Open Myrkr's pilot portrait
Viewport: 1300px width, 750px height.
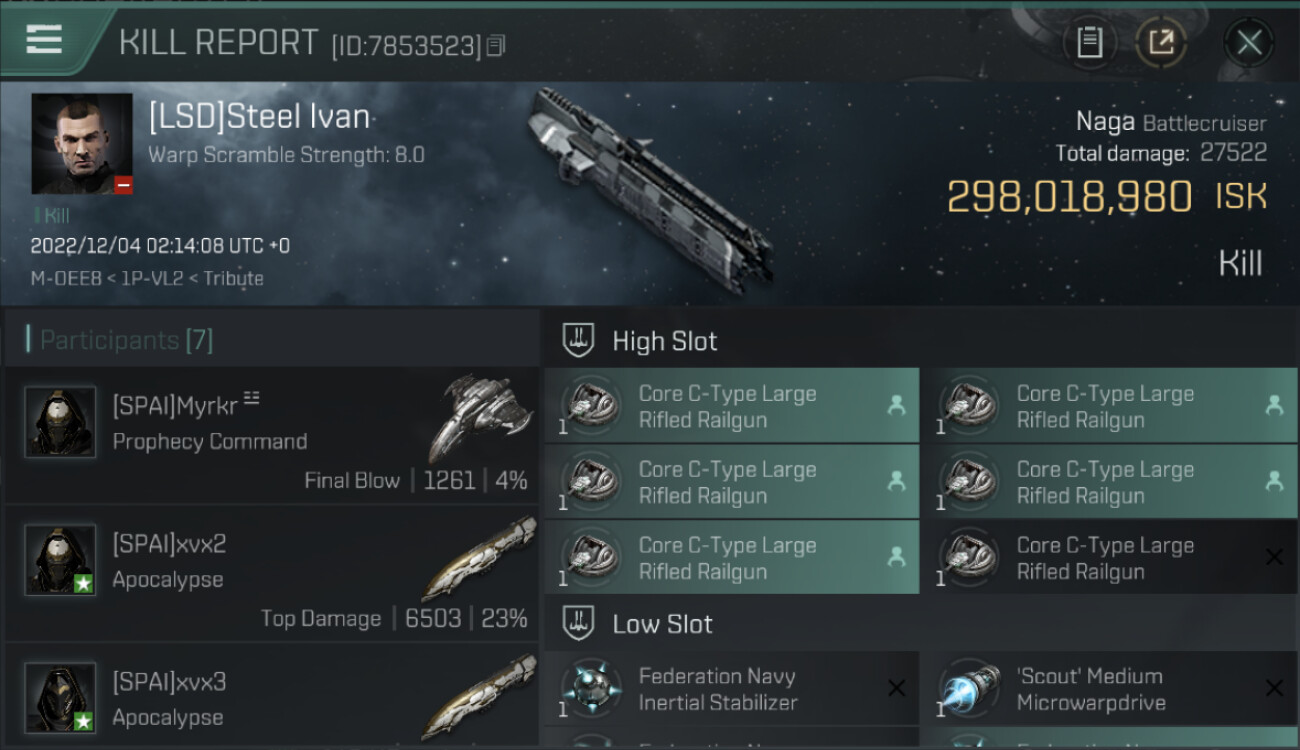[x=60, y=422]
